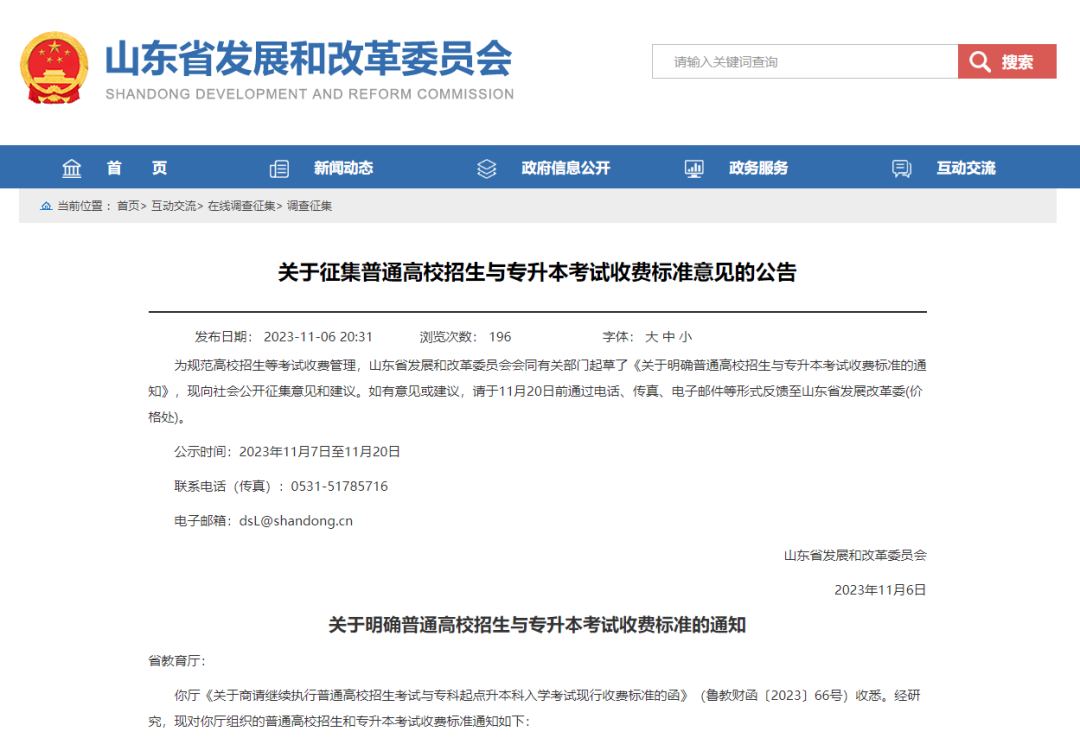Click the small home icon in the breadcrumb
1080x738 pixels.
(46, 206)
